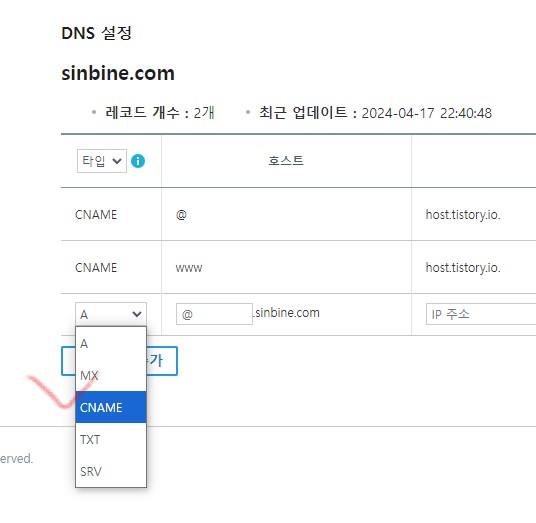The image size is (536, 523).
Task: Click the 최근 업데이트 timestamp 2024-04-17 22:40:48
Action: pyautogui.click(x=427, y=113)
